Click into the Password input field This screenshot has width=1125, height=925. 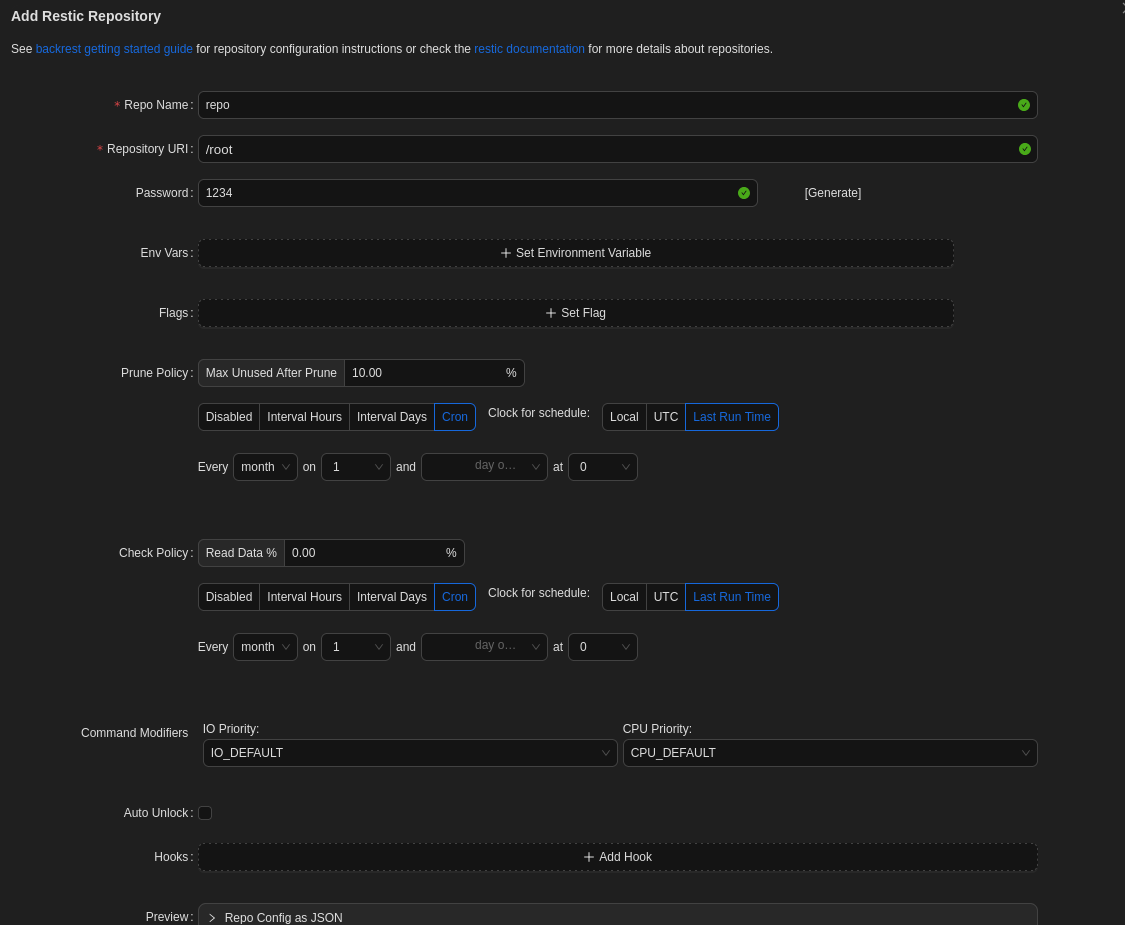pos(478,193)
